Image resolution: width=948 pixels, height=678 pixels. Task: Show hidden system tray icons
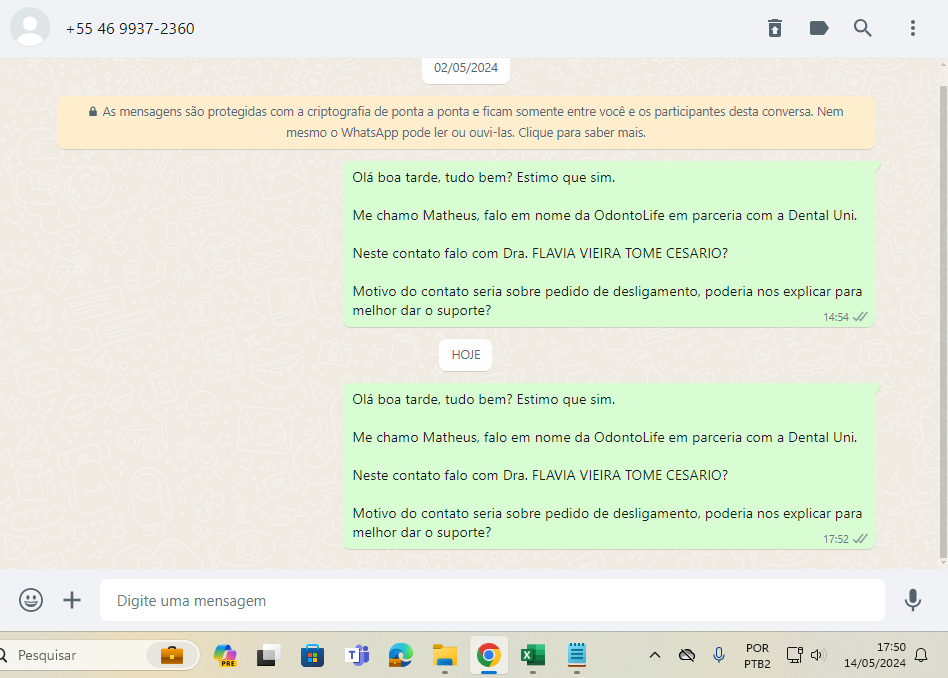pyautogui.click(x=655, y=656)
